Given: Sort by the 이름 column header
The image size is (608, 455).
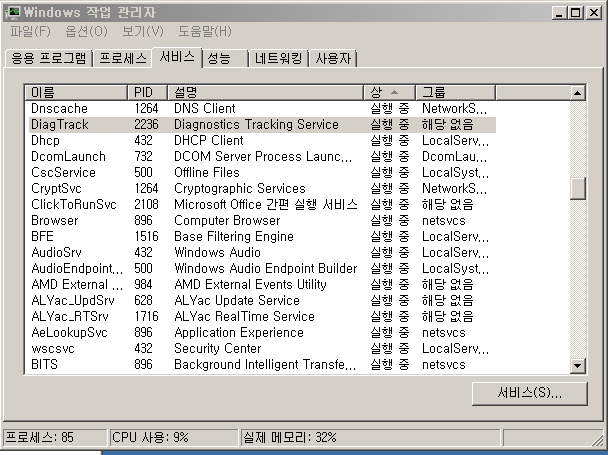Looking at the screenshot, I should pos(76,92).
